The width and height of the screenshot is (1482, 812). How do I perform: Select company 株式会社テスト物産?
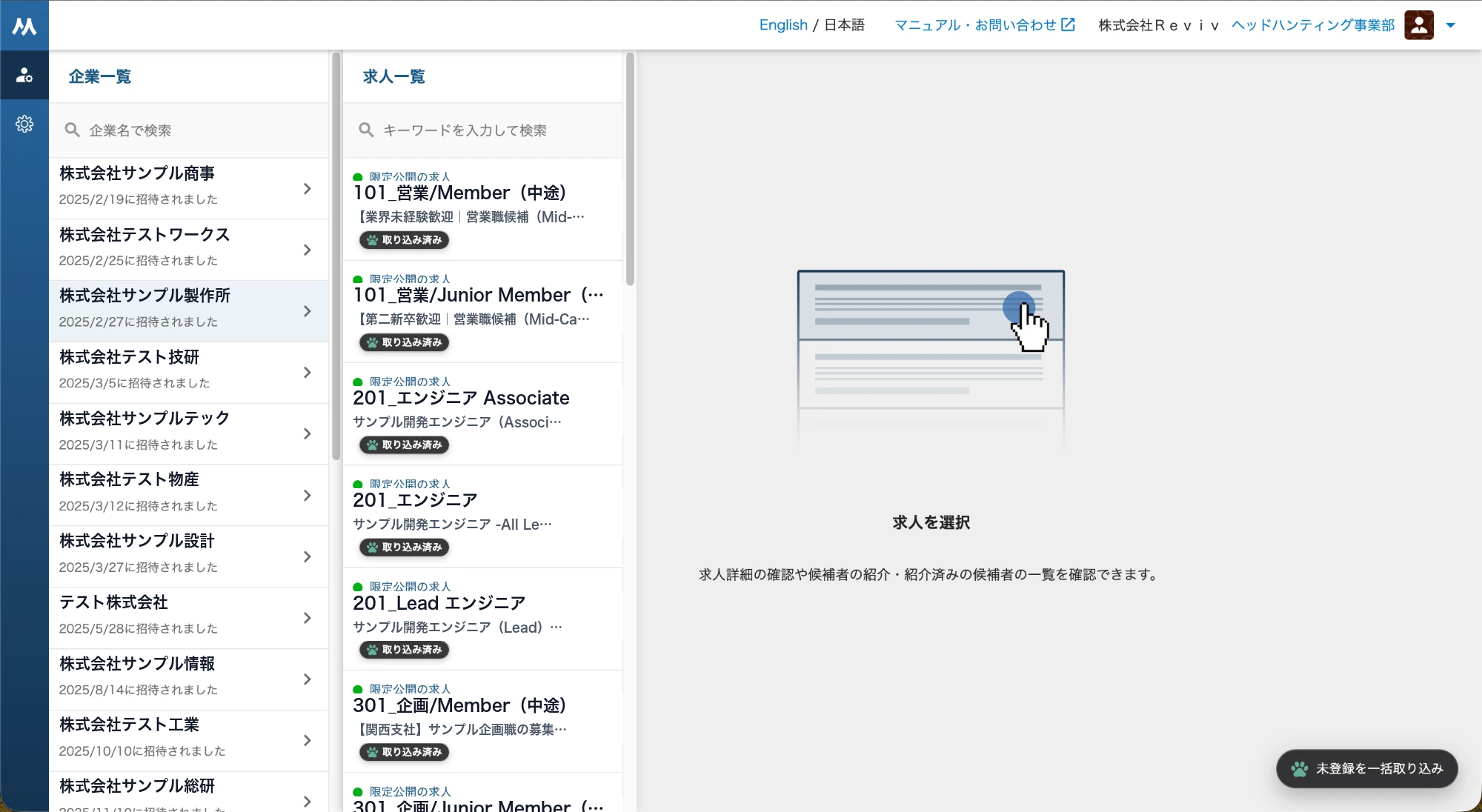pos(189,495)
